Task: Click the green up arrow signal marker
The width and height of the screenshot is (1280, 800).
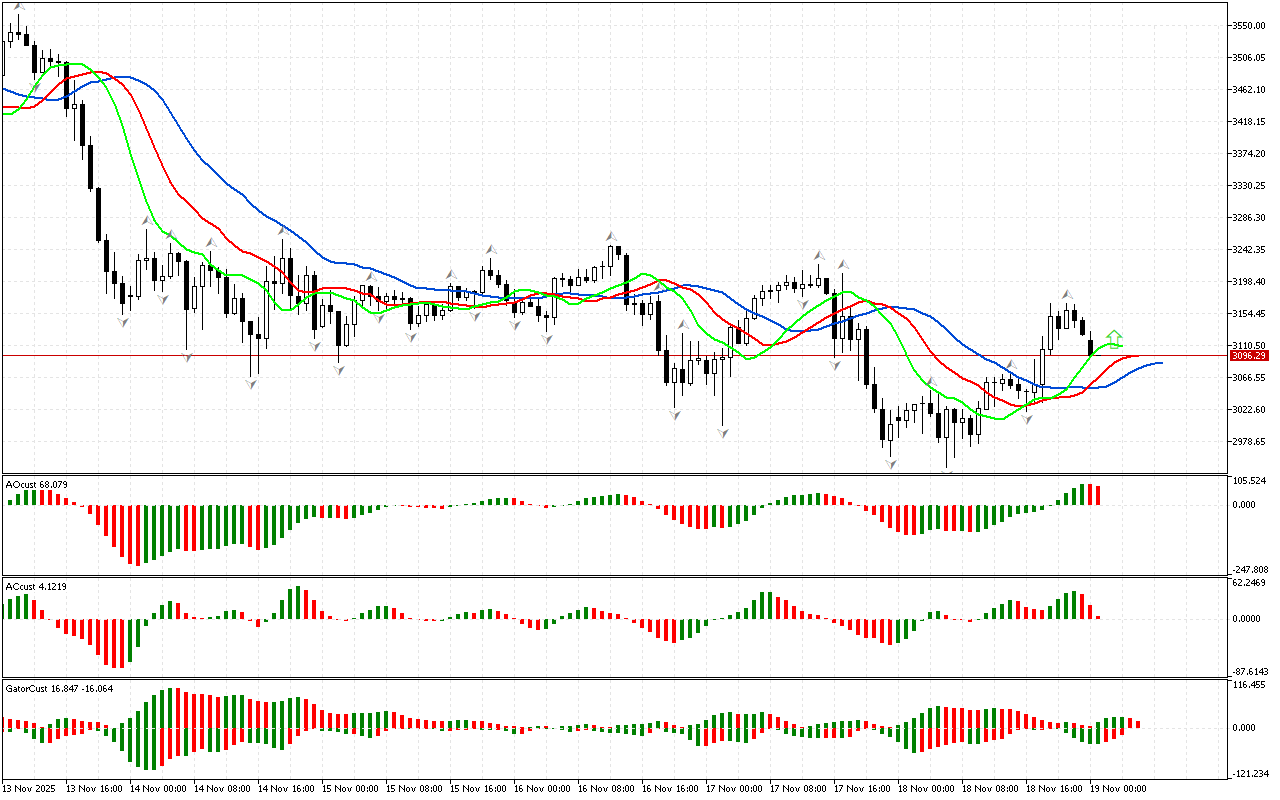Action: pos(1114,338)
